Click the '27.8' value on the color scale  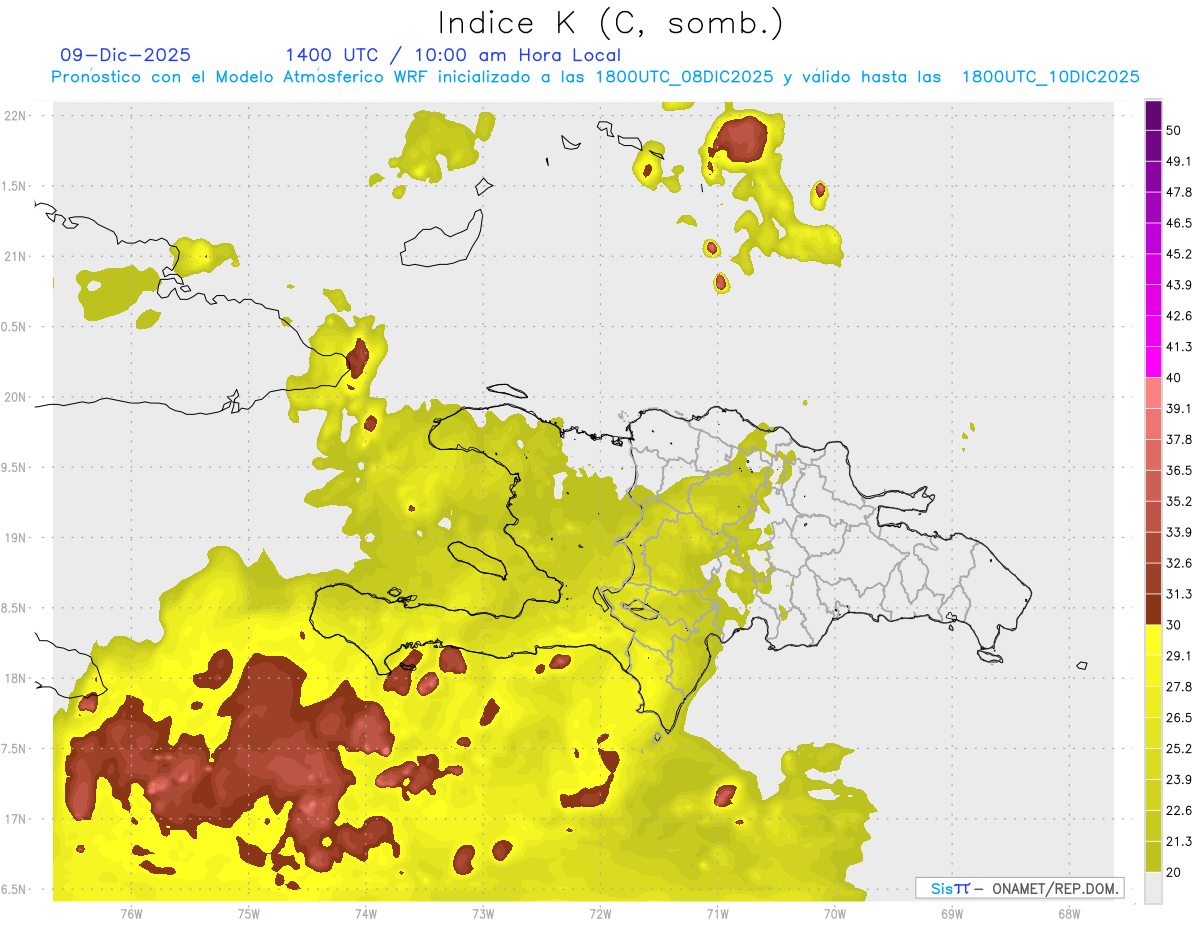(1179, 687)
